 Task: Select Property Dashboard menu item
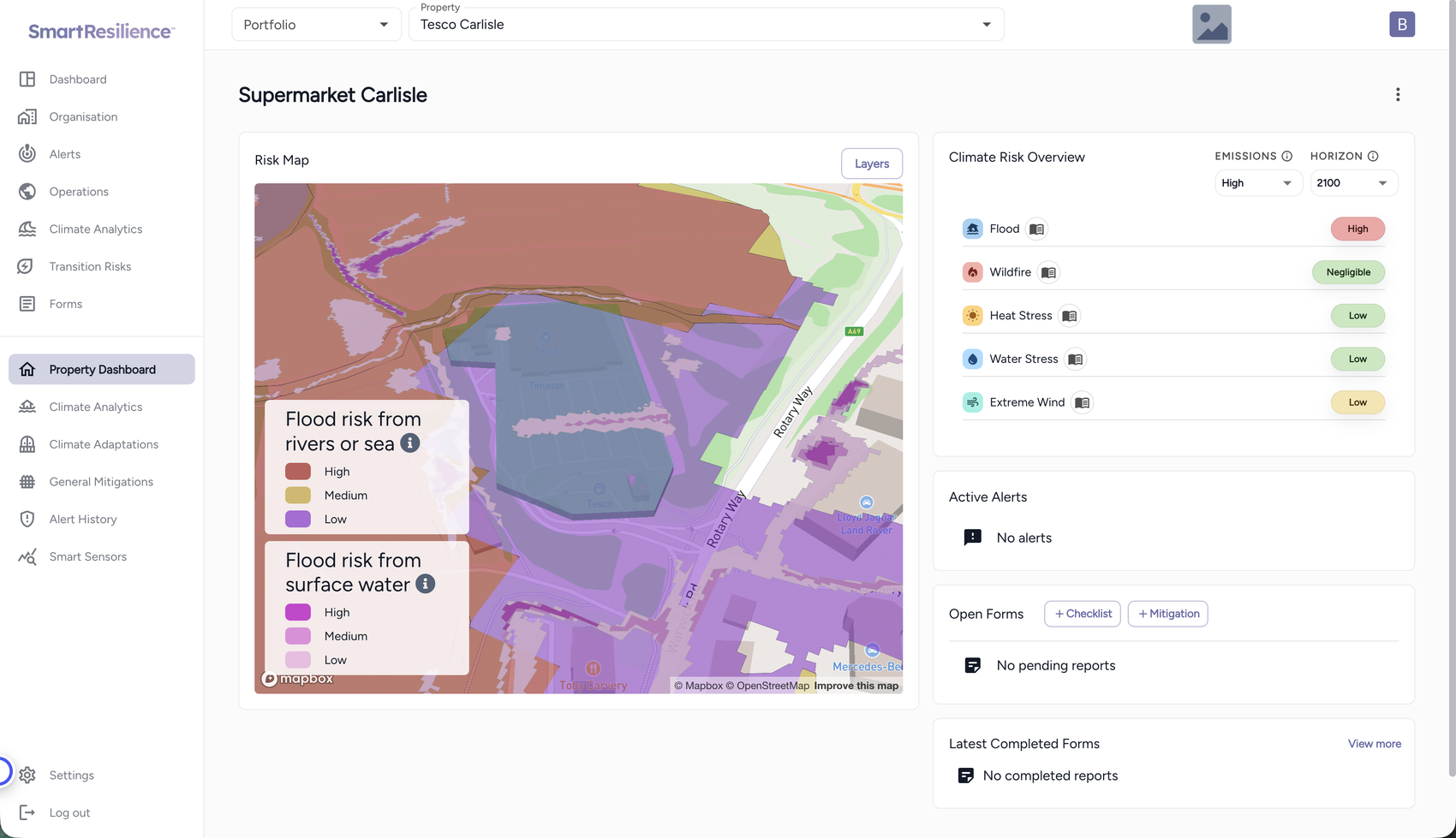[x=102, y=370]
